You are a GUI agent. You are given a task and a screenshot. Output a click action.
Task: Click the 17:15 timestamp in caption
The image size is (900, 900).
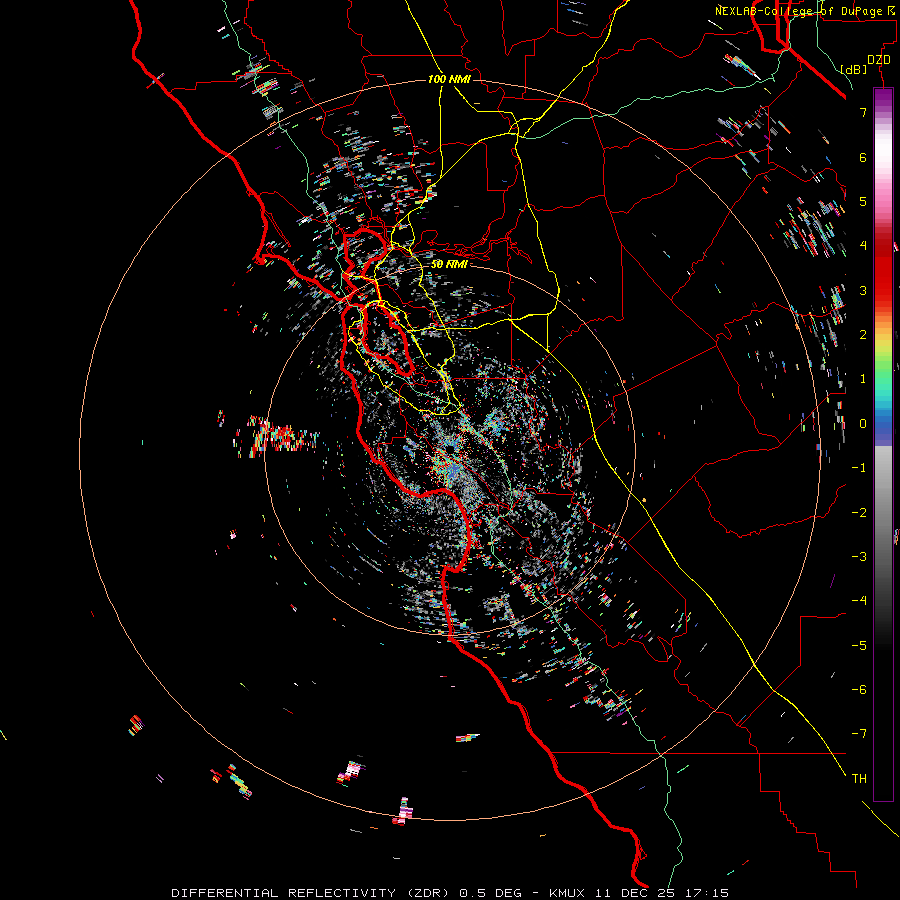705,893
